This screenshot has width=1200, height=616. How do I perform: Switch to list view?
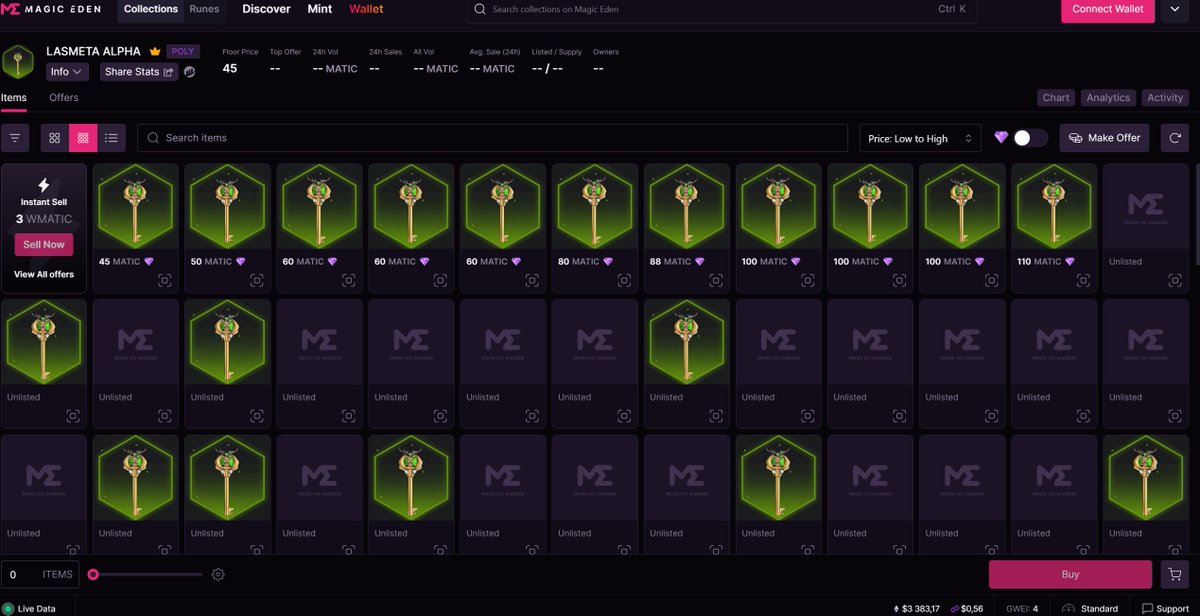point(111,138)
